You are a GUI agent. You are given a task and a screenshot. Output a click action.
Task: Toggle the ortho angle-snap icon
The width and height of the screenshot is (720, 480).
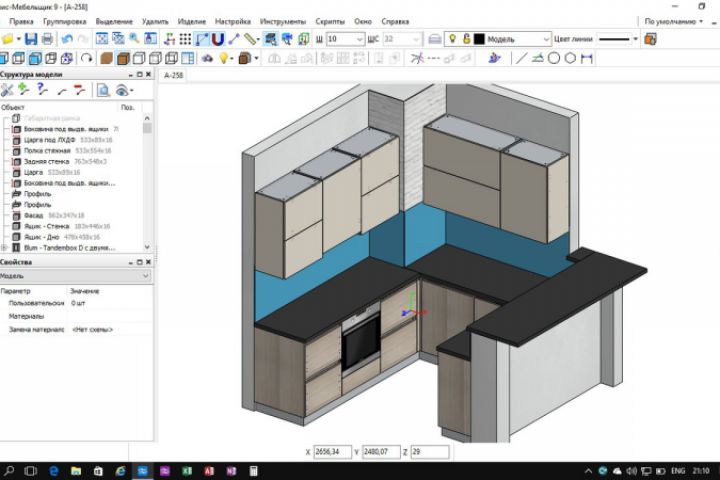coord(202,39)
